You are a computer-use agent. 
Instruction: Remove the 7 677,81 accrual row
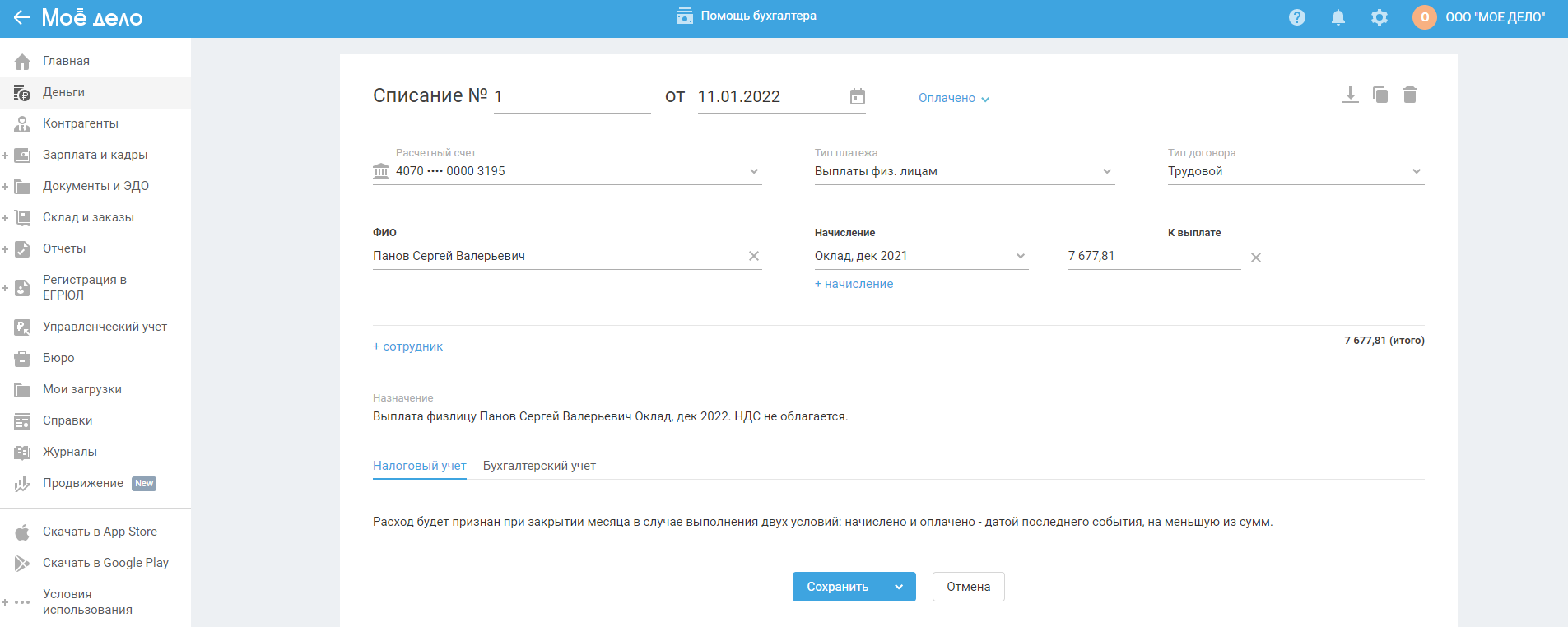[1256, 258]
